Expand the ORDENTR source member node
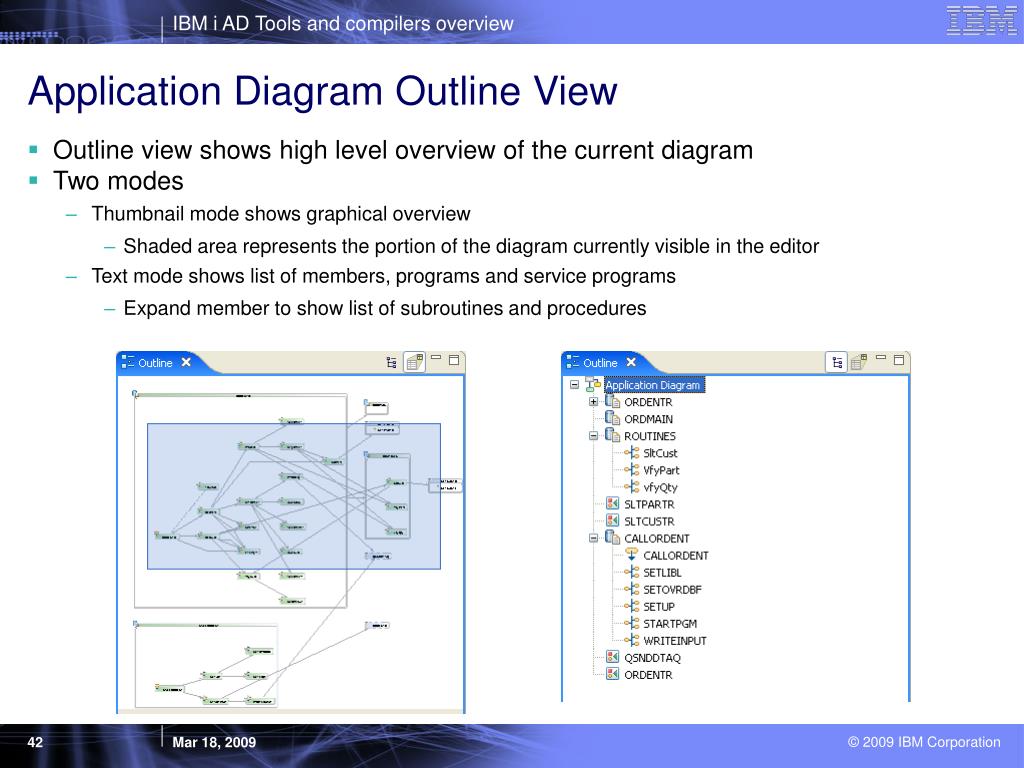The height and width of the screenshot is (768, 1024). [x=593, y=402]
